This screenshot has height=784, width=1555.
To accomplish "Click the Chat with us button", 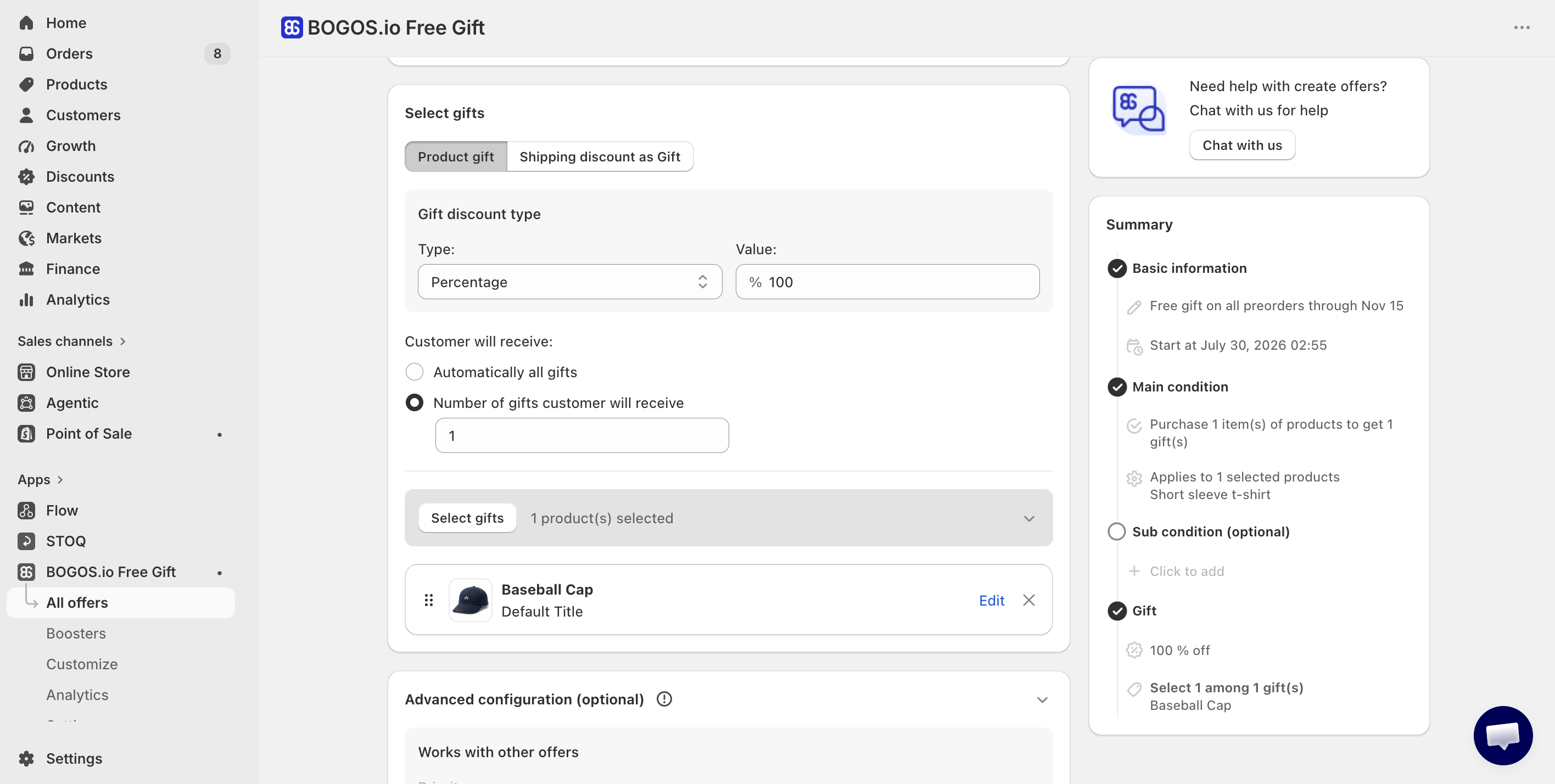I will click(1241, 145).
